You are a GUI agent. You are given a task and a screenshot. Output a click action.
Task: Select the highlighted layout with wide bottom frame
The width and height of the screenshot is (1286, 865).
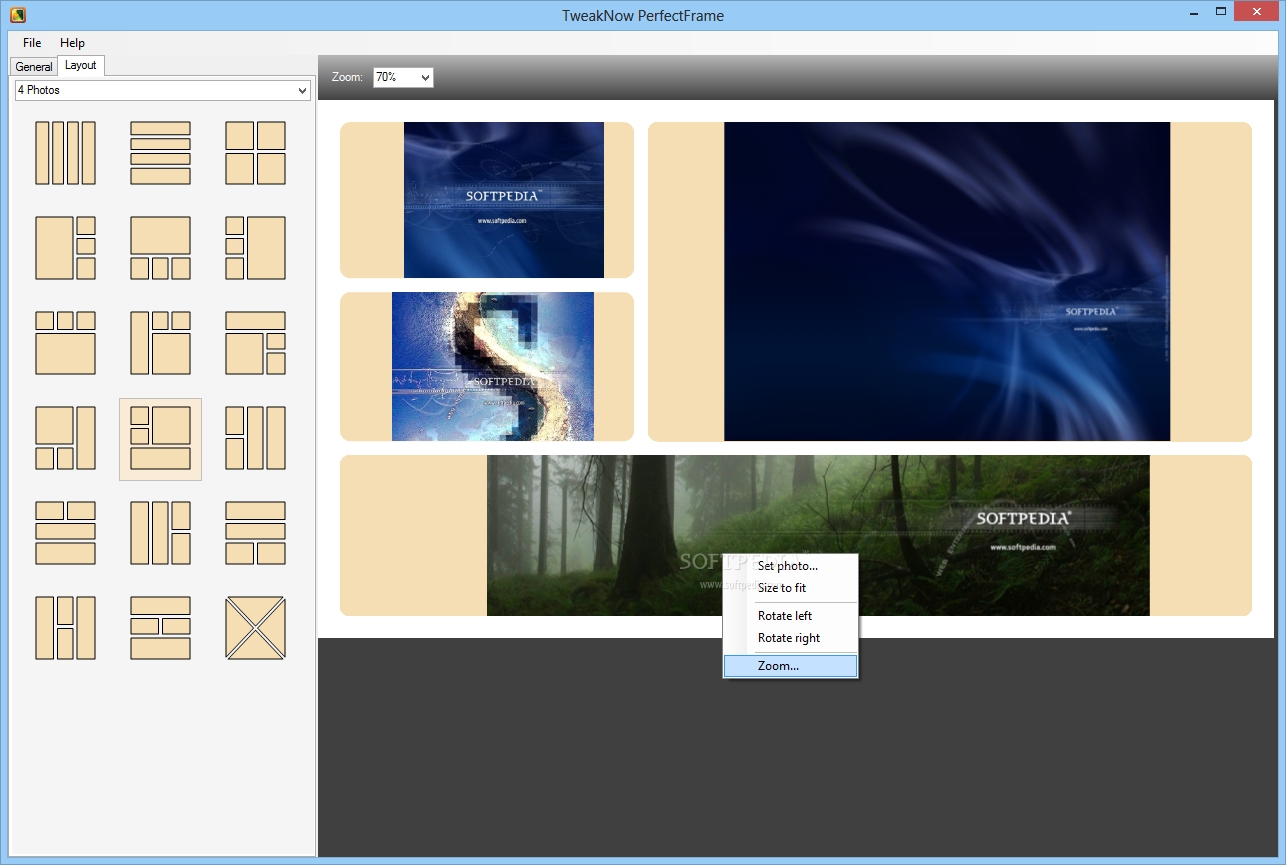click(x=160, y=439)
